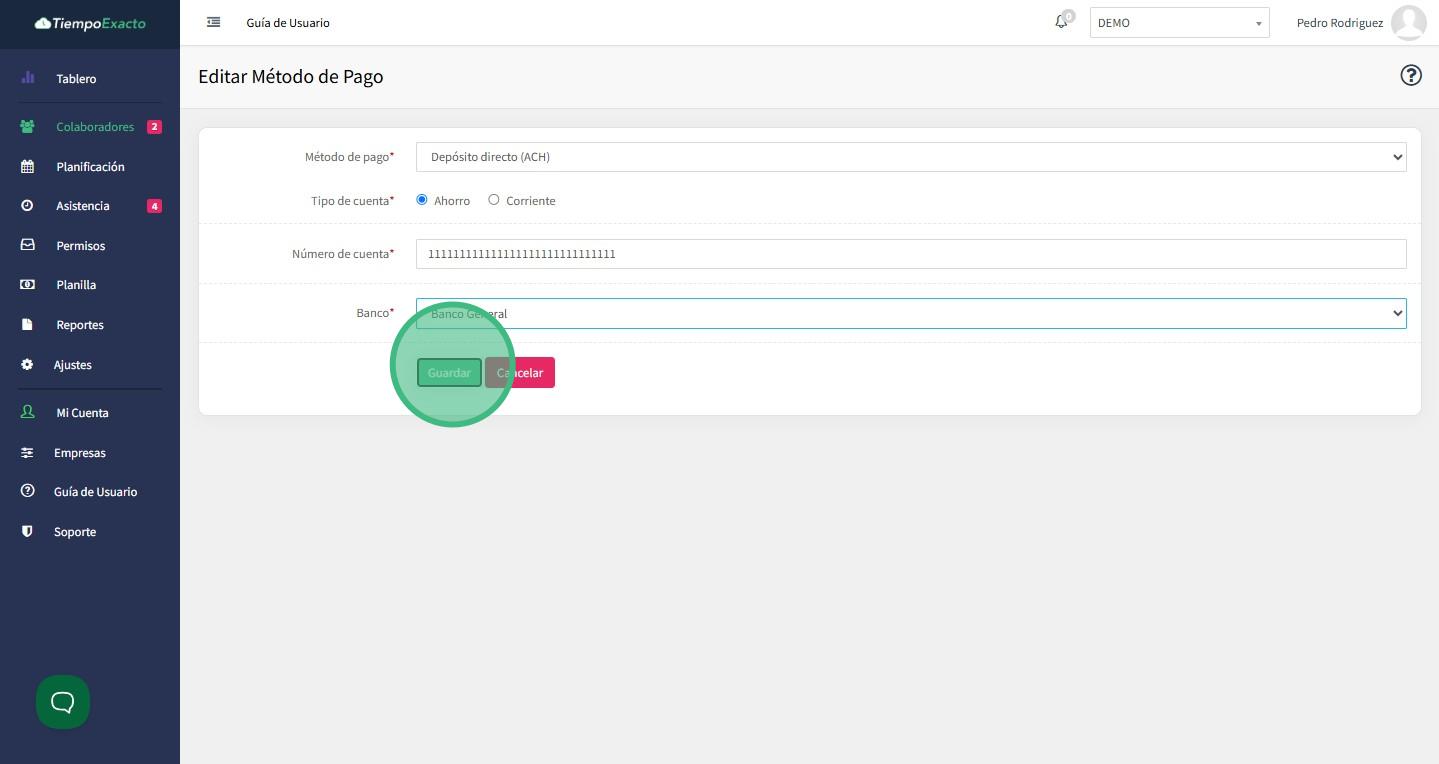Screen dimensions: 1439x764
Task: Open Reportes in the sidebar
Action: (80, 325)
